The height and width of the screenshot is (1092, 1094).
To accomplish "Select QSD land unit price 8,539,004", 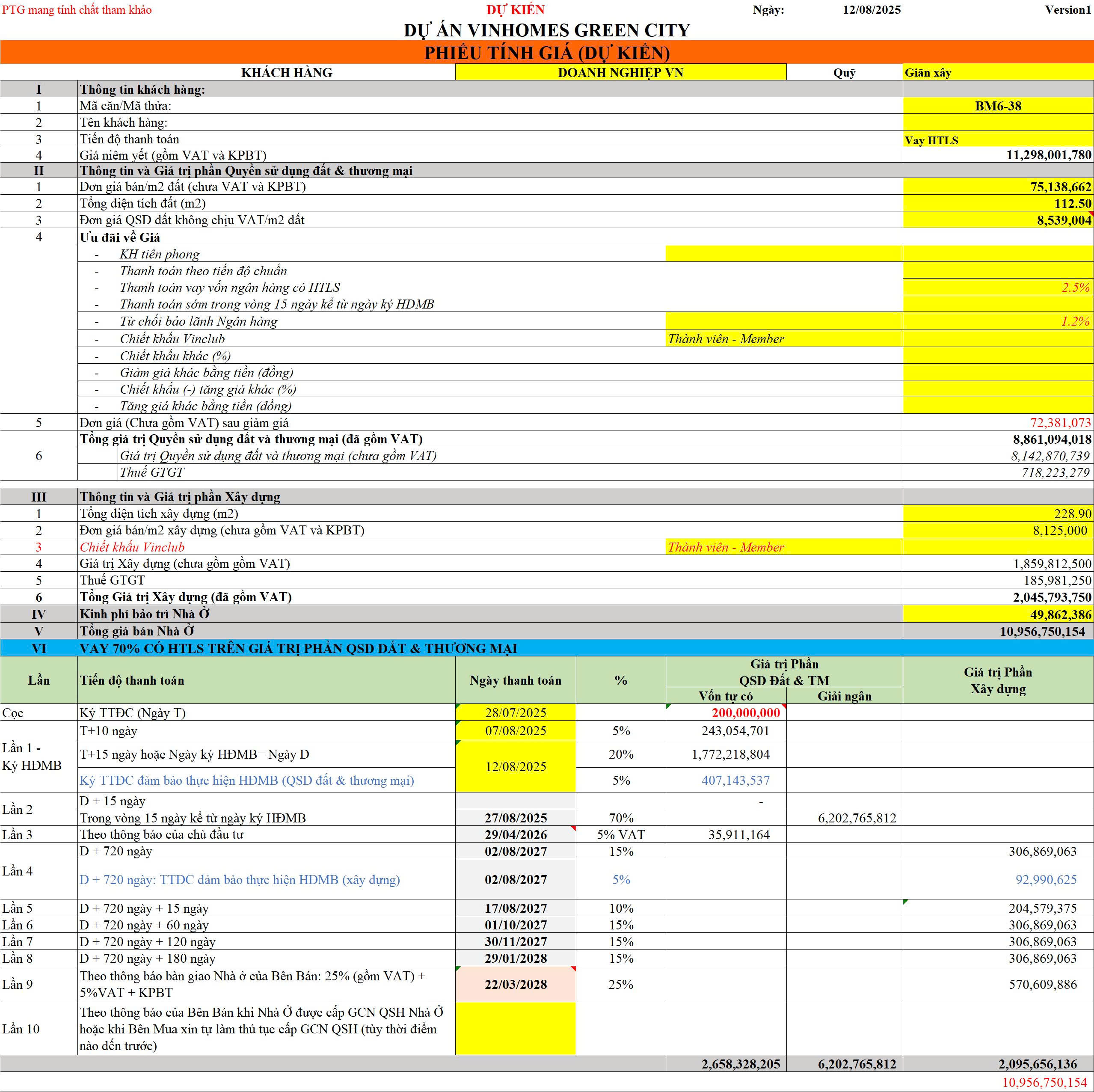I will (1064, 220).
